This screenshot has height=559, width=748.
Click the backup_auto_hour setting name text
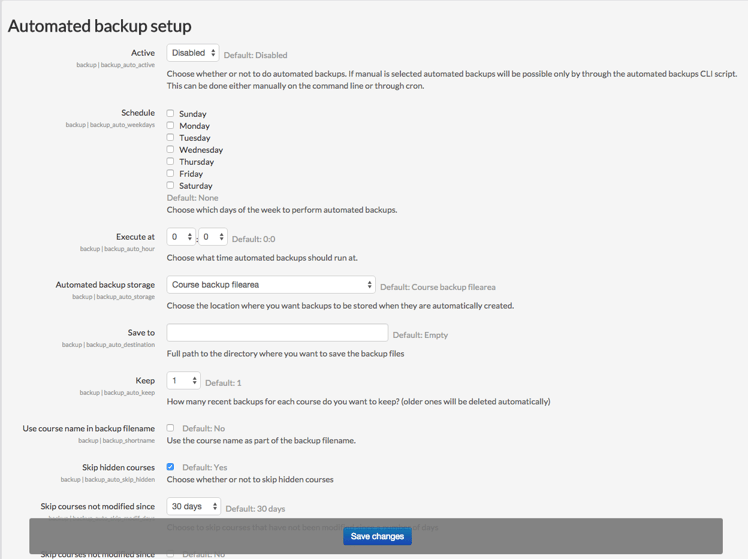pos(129,249)
